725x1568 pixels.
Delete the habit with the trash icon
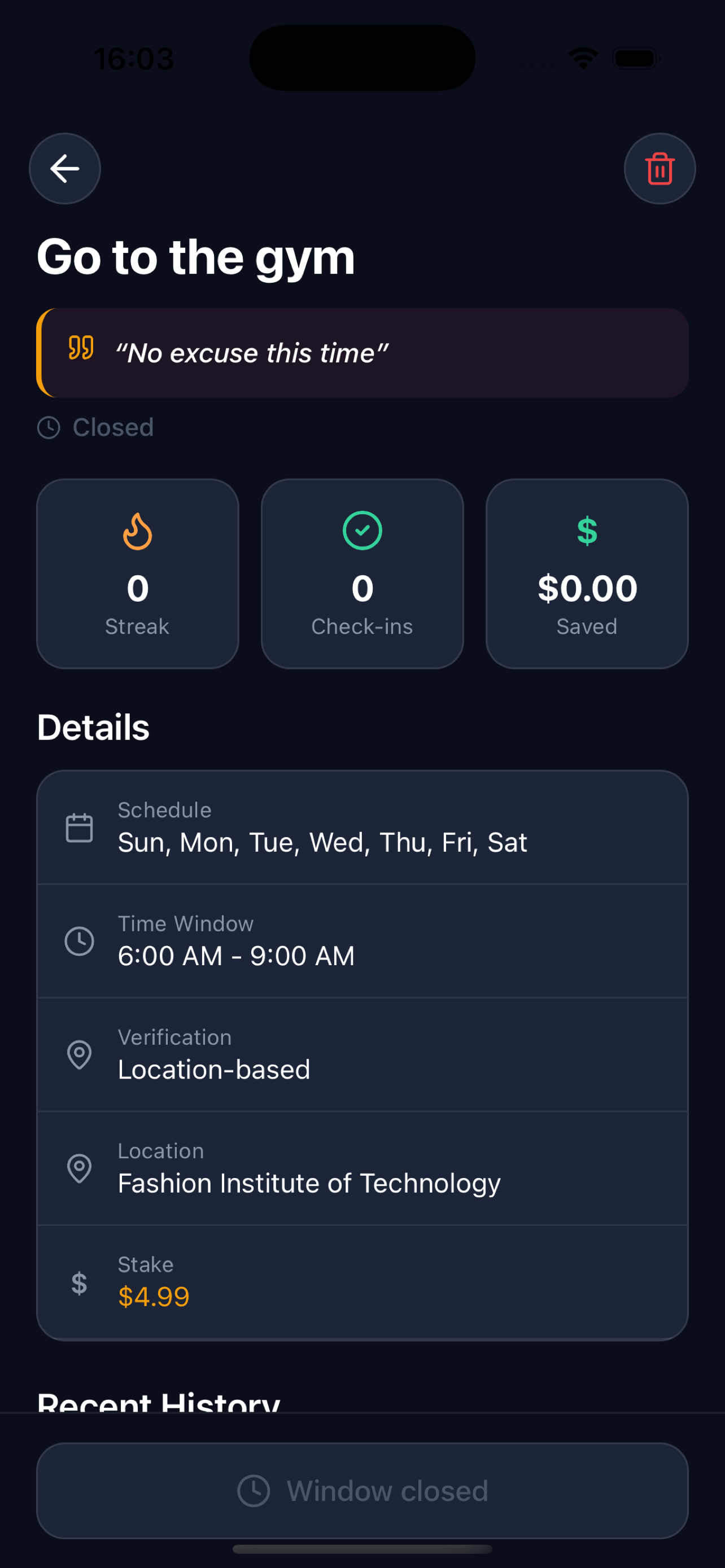point(660,169)
